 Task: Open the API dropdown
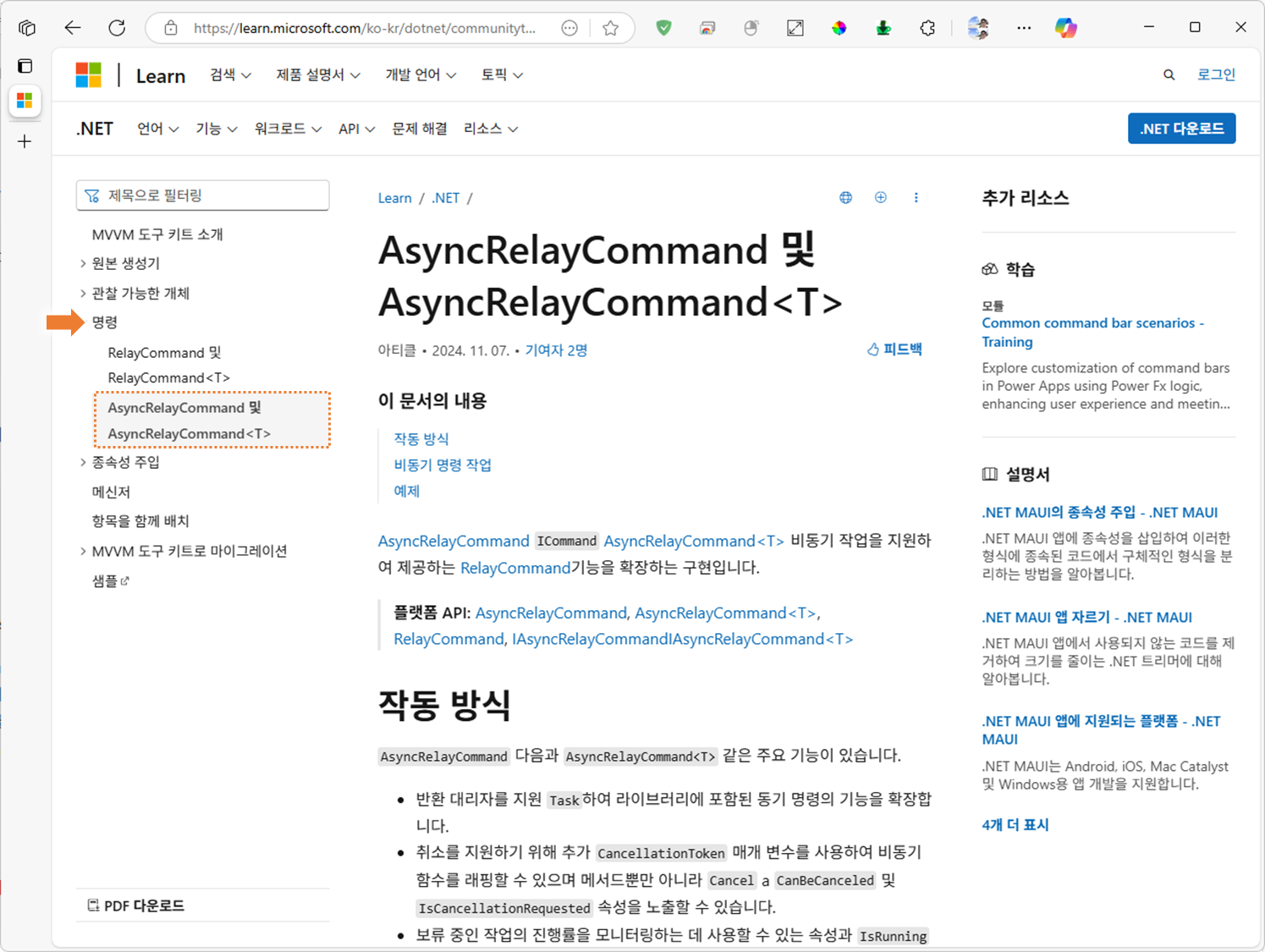pyautogui.click(x=356, y=129)
